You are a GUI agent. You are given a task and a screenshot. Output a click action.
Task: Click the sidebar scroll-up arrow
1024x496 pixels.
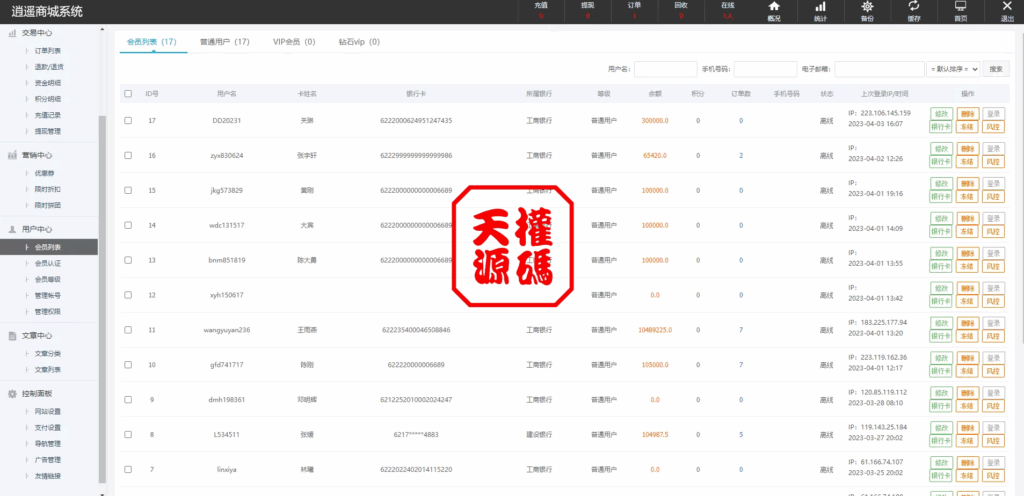point(102,29)
